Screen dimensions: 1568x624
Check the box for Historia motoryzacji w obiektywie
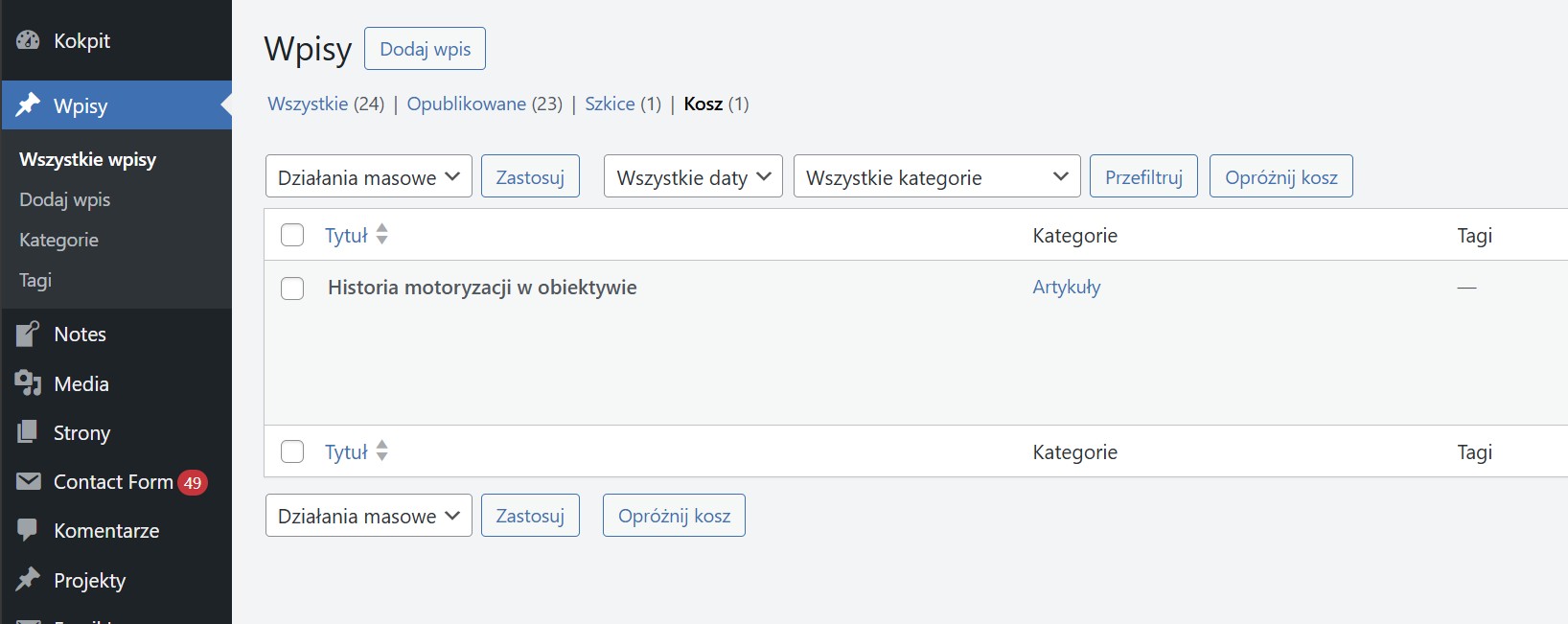292,288
